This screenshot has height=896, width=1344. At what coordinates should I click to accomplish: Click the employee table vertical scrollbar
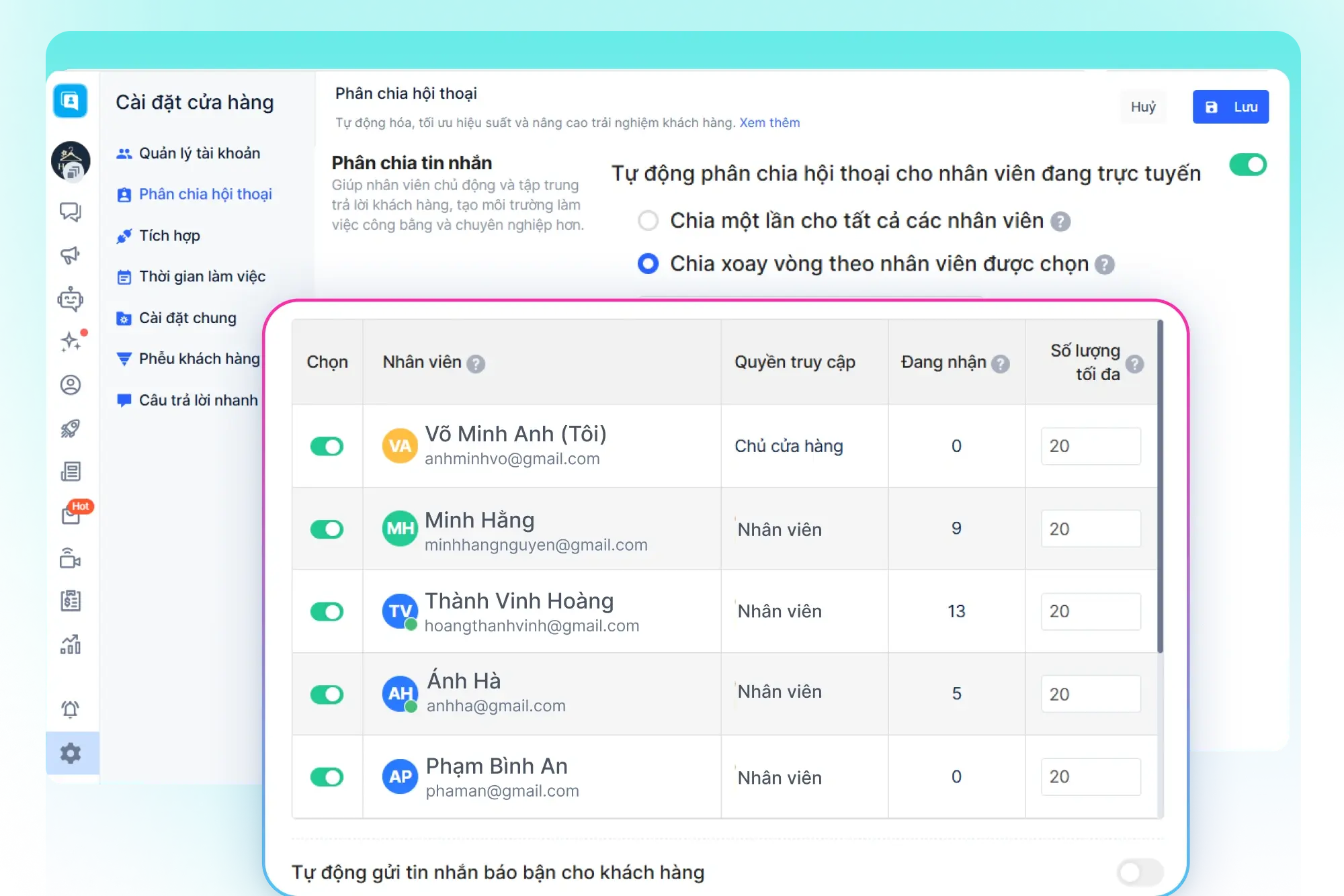pyautogui.click(x=1161, y=487)
